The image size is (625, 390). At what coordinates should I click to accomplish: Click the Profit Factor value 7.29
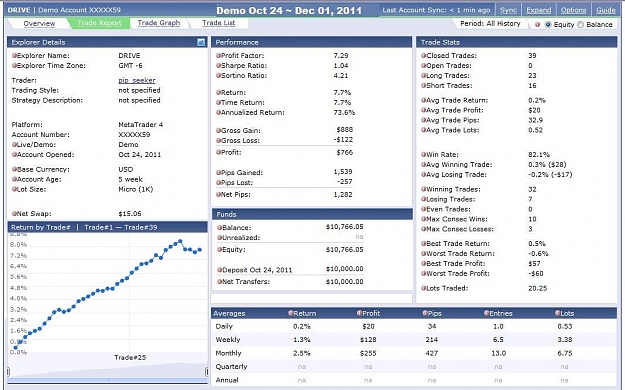[x=341, y=55]
